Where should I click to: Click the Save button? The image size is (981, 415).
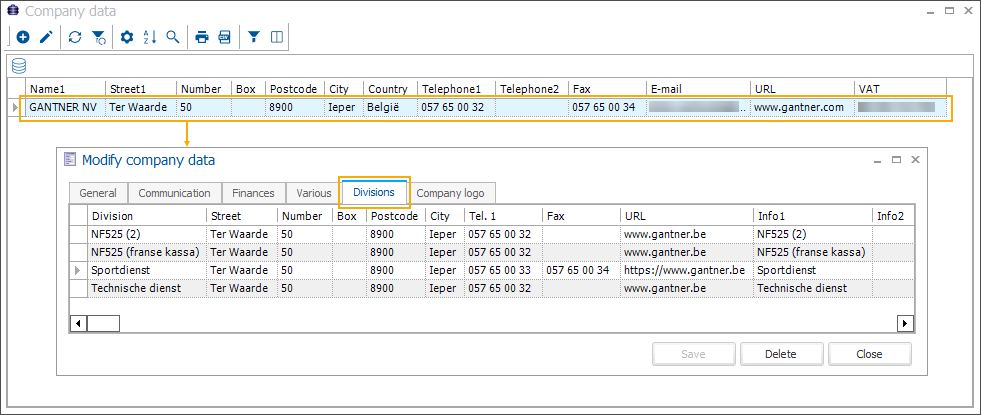pyautogui.click(x=693, y=354)
